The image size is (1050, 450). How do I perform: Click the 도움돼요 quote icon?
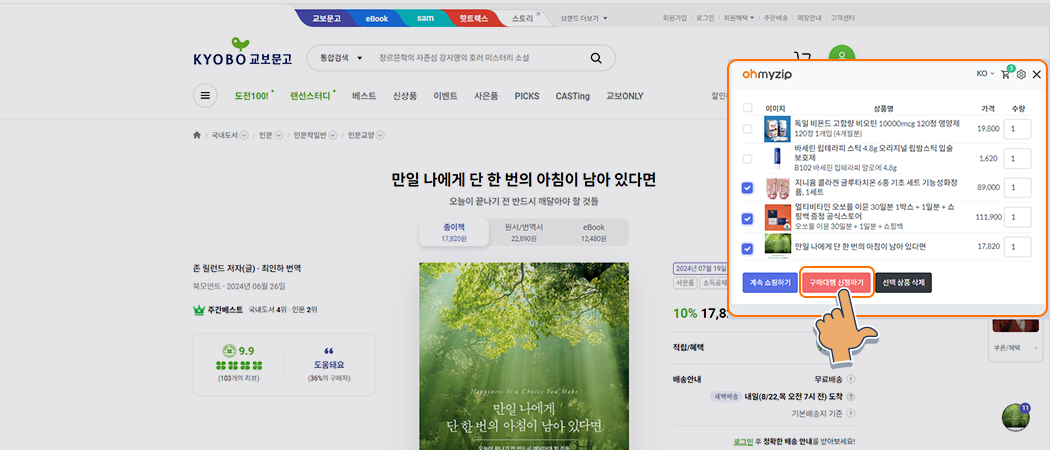pos(328,351)
